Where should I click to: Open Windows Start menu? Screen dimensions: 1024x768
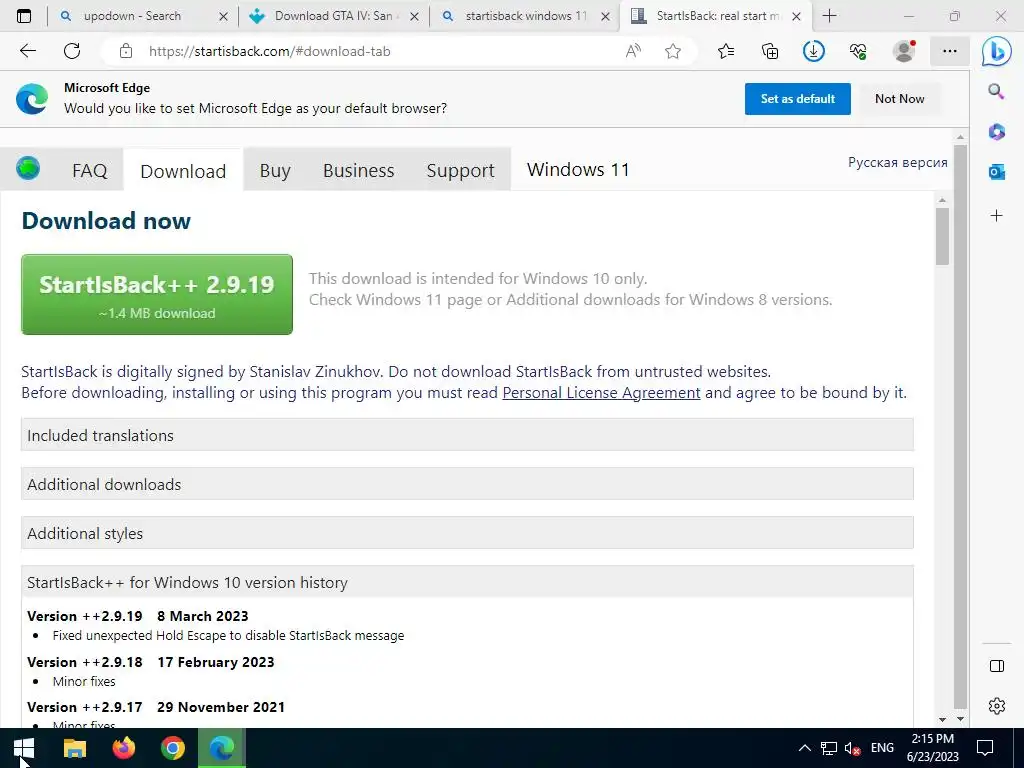[x=24, y=748]
